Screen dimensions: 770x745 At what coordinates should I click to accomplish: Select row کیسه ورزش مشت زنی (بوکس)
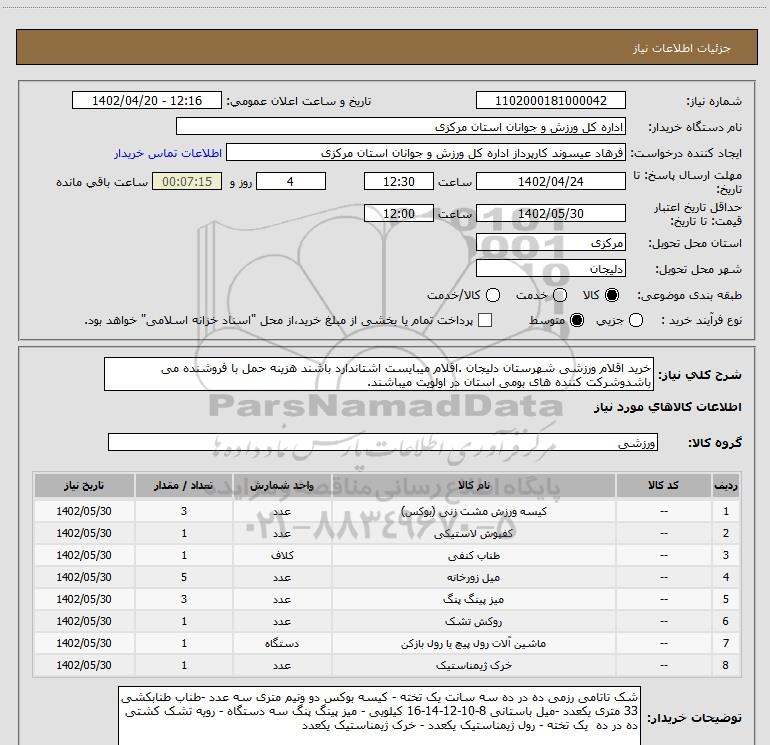coord(386,511)
